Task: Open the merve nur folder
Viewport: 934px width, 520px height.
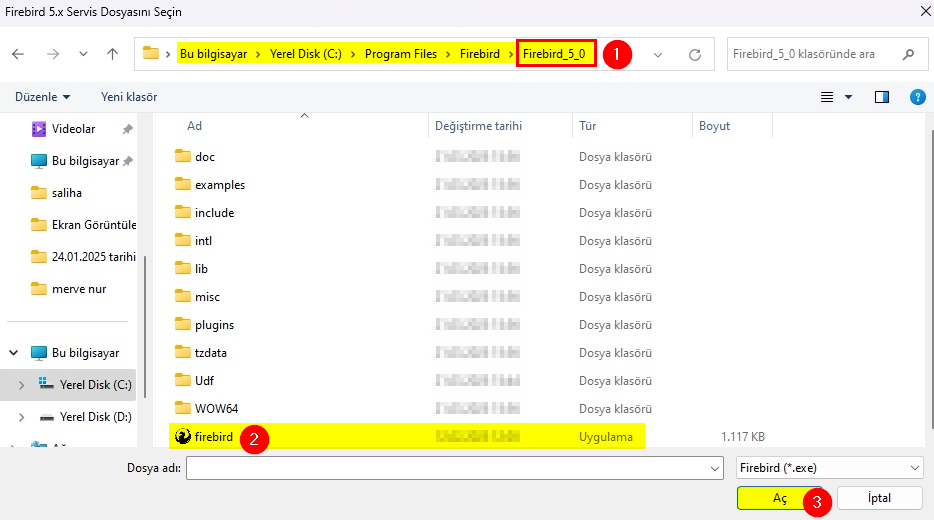Action: [x=68, y=289]
